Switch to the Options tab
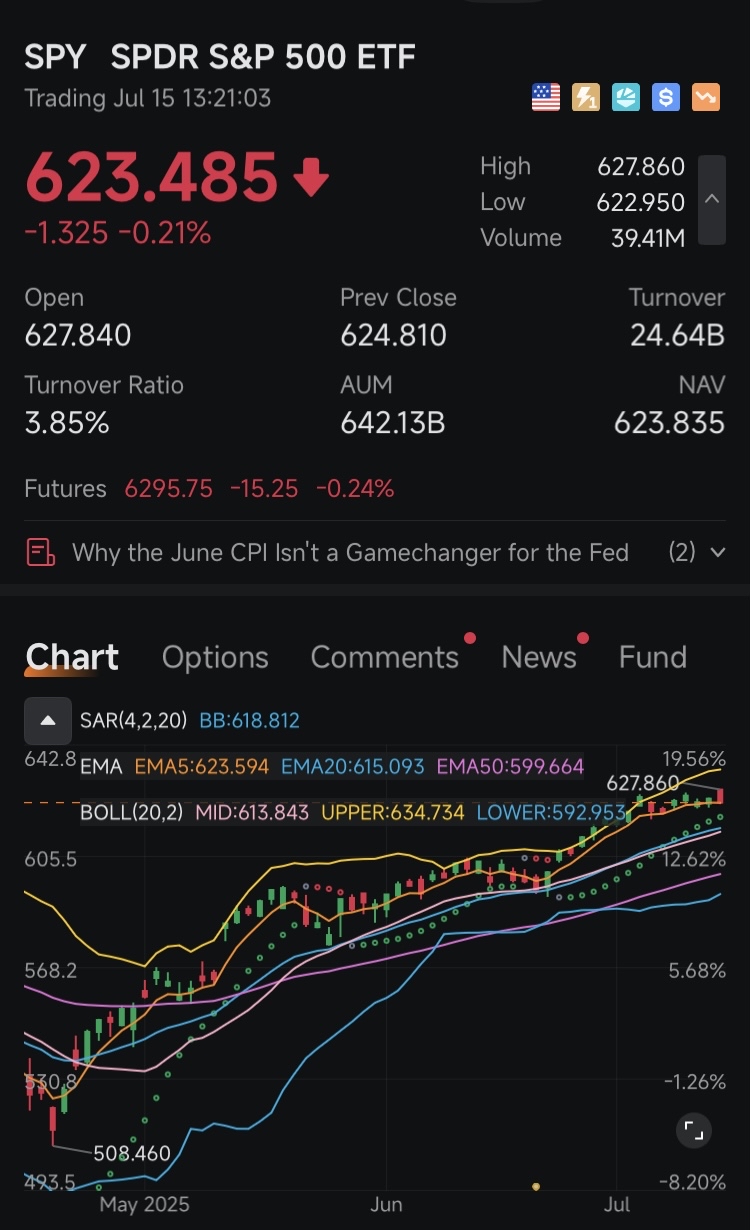The width and height of the screenshot is (750, 1230). (215, 657)
